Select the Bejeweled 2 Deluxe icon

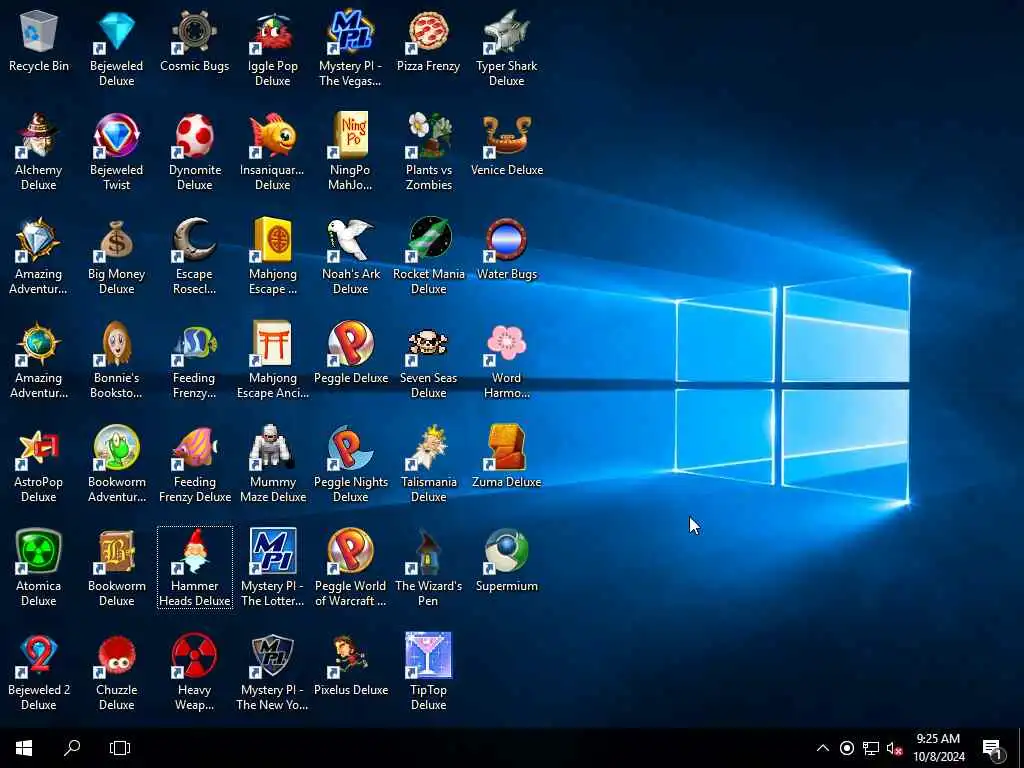[39, 655]
